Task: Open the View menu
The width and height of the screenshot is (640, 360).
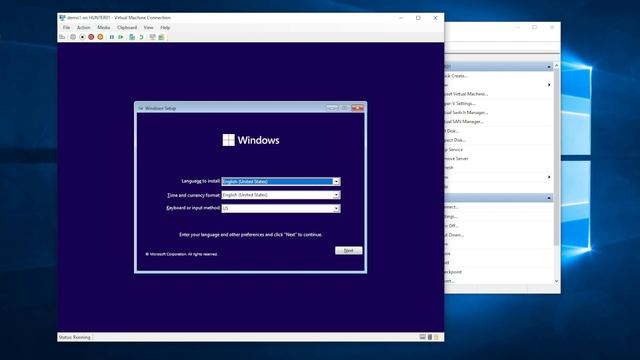Action: (149, 27)
